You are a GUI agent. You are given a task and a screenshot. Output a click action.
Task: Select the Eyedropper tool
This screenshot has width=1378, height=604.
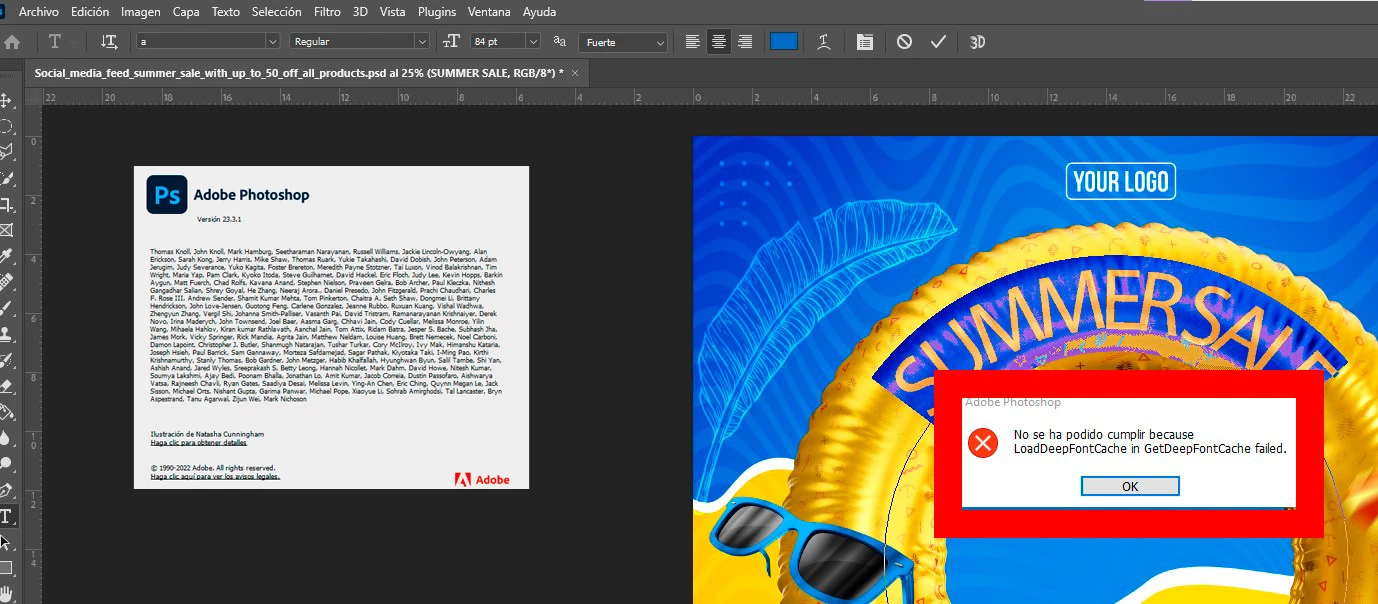[x=6, y=257]
